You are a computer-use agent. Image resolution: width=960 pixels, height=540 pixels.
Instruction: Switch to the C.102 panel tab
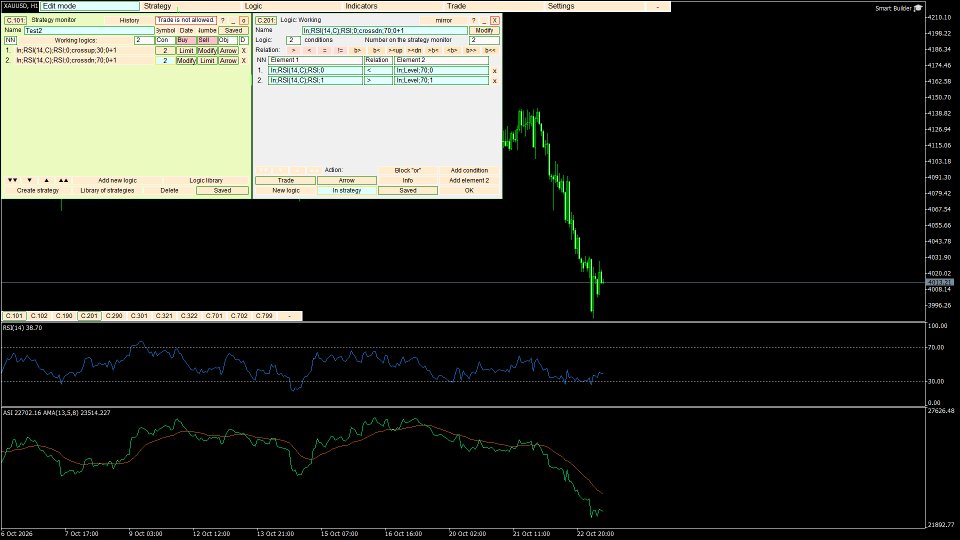point(39,316)
